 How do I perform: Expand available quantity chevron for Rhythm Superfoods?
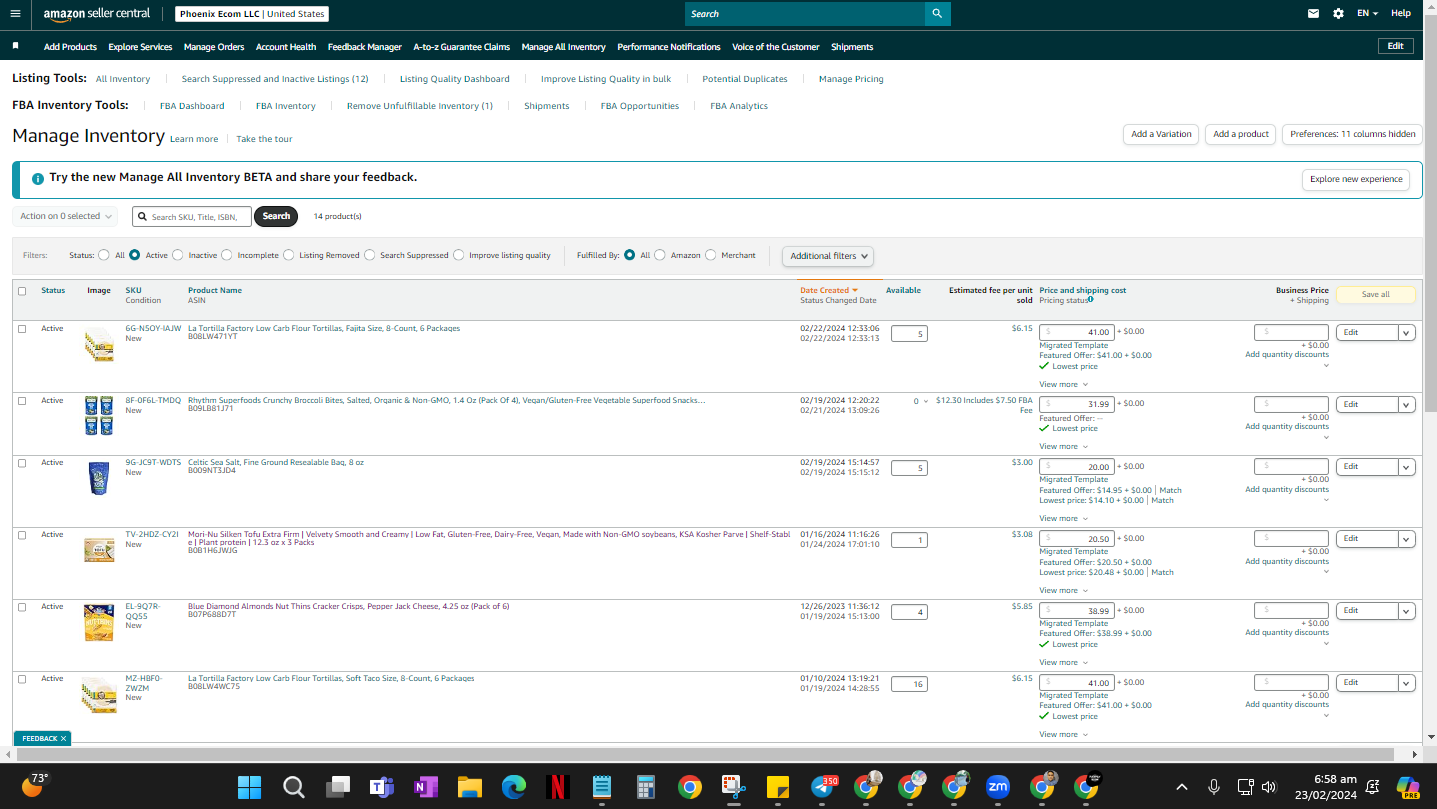click(925, 402)
